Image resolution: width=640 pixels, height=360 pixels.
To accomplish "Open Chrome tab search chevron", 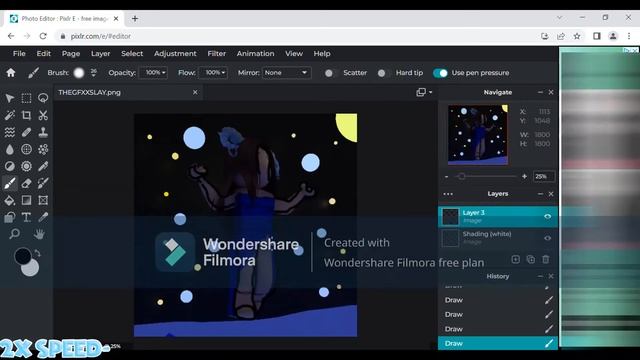I will click(560, 18).
